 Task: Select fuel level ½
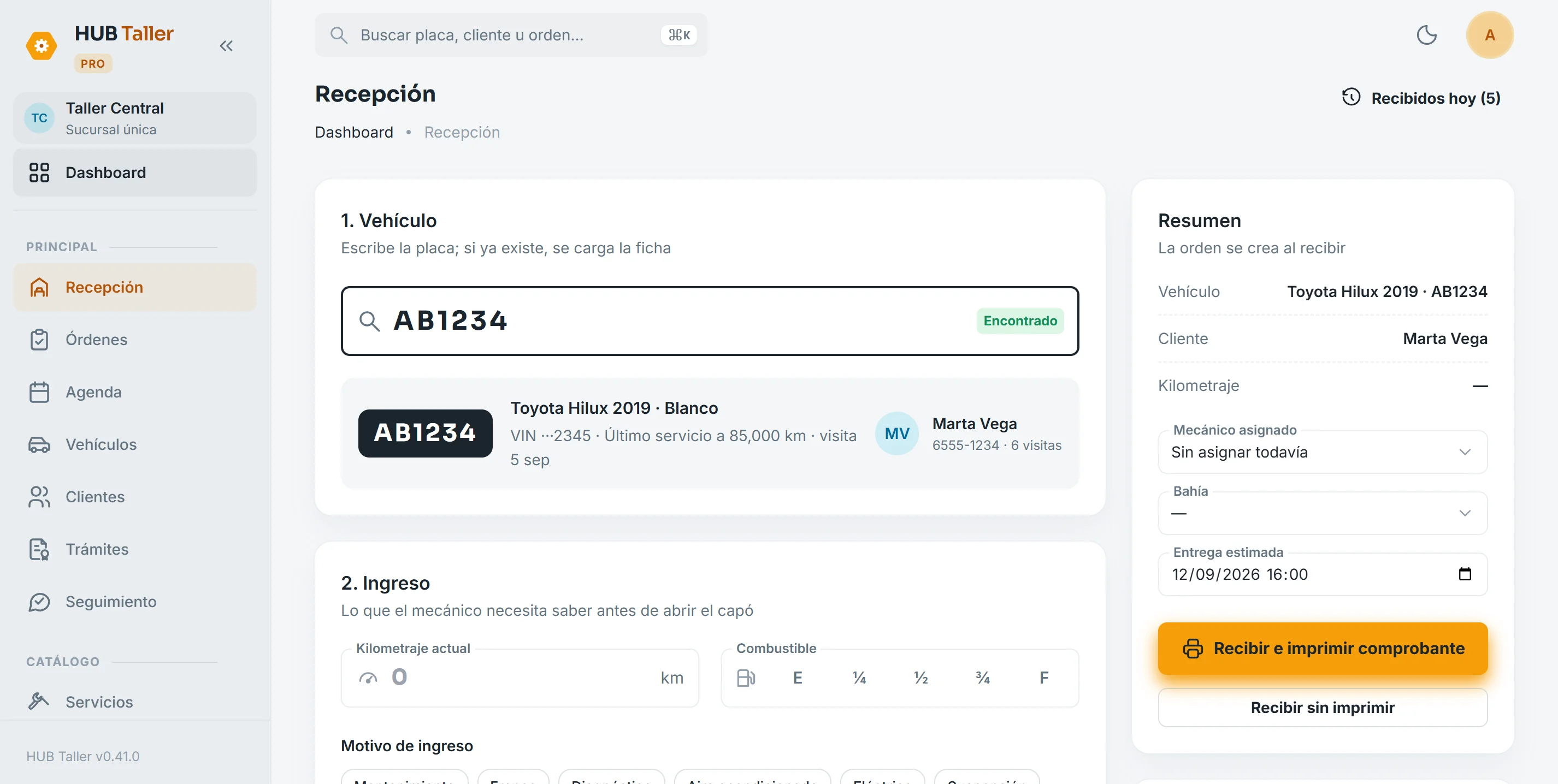[920, 678]
